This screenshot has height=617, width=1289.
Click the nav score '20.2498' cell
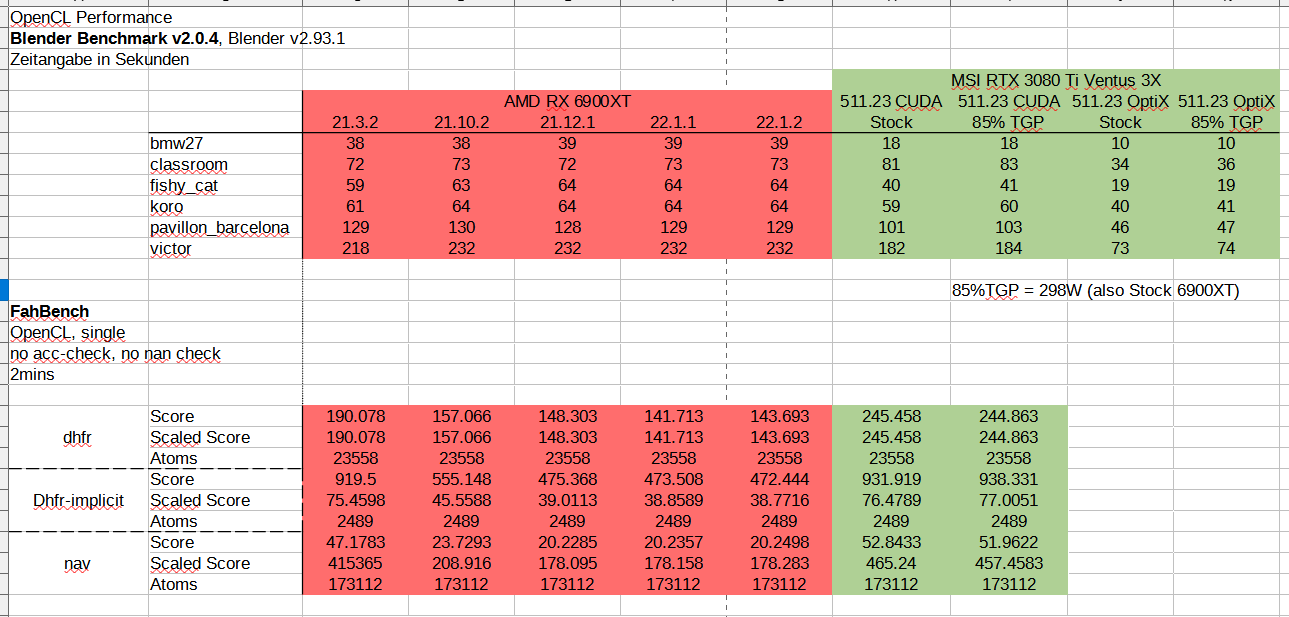(x=779, y=542)
